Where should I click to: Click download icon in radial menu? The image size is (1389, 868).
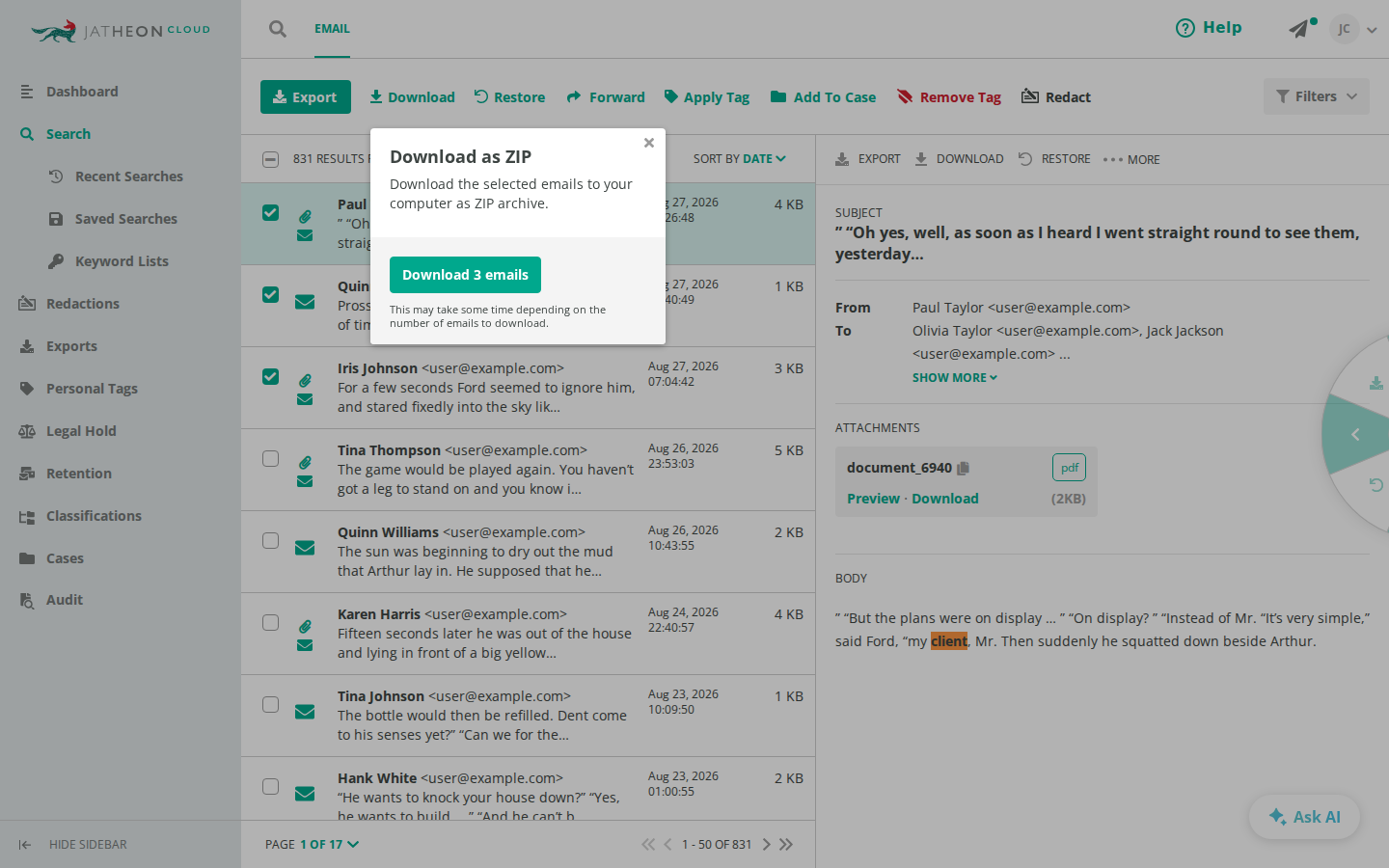tap(1376, 384)
